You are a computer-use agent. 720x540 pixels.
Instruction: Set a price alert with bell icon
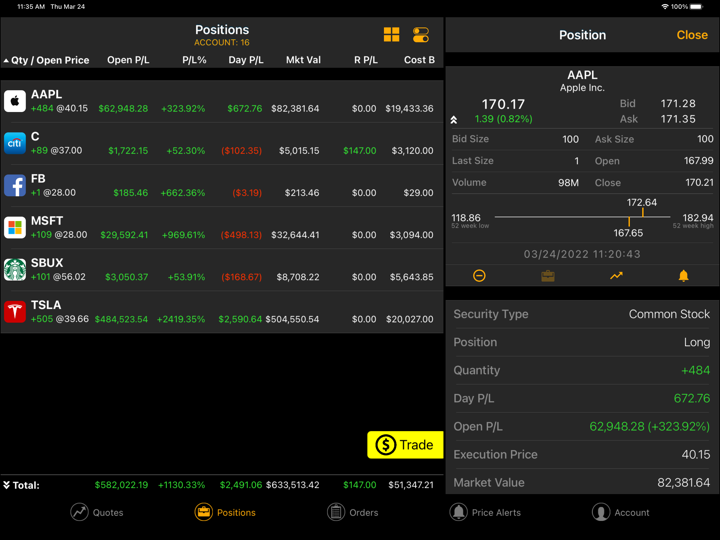pos(684,276)
